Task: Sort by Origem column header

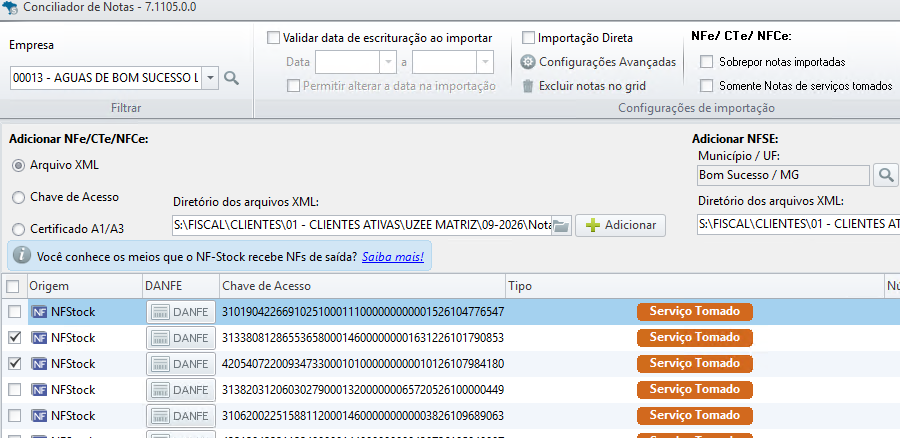Action: [x=84, y=286]
